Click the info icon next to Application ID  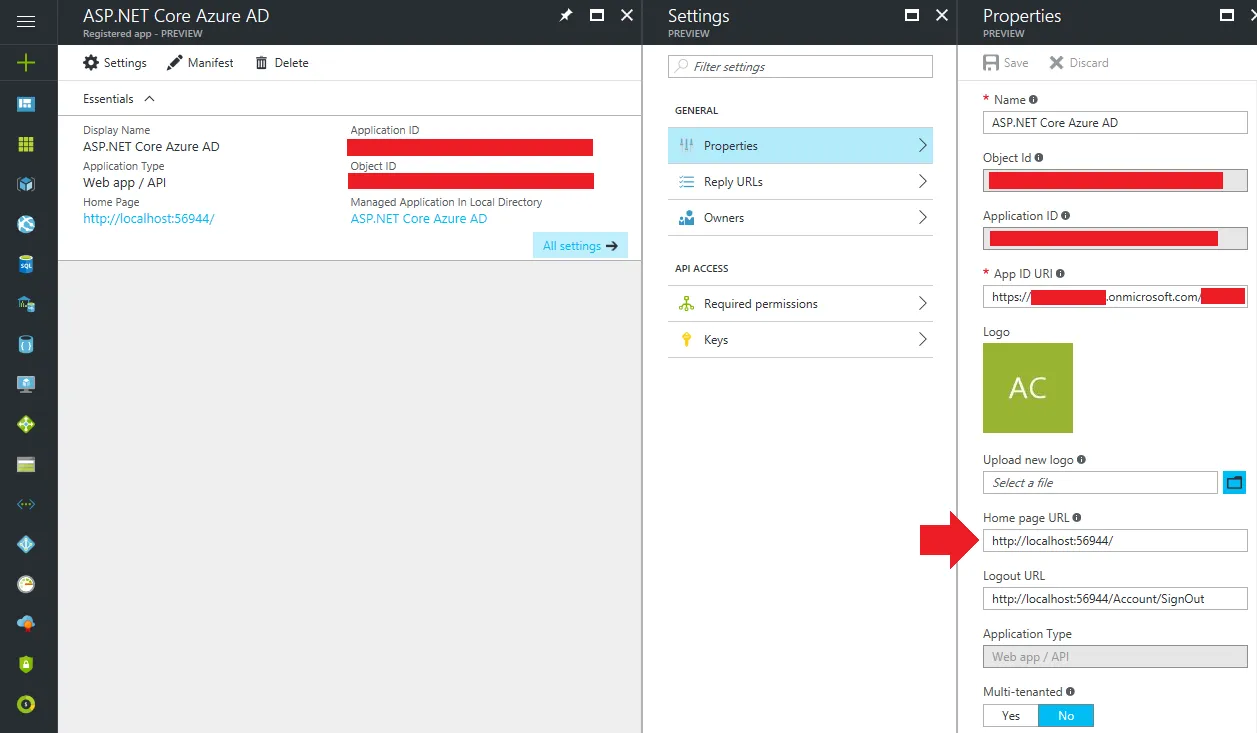1065,216
